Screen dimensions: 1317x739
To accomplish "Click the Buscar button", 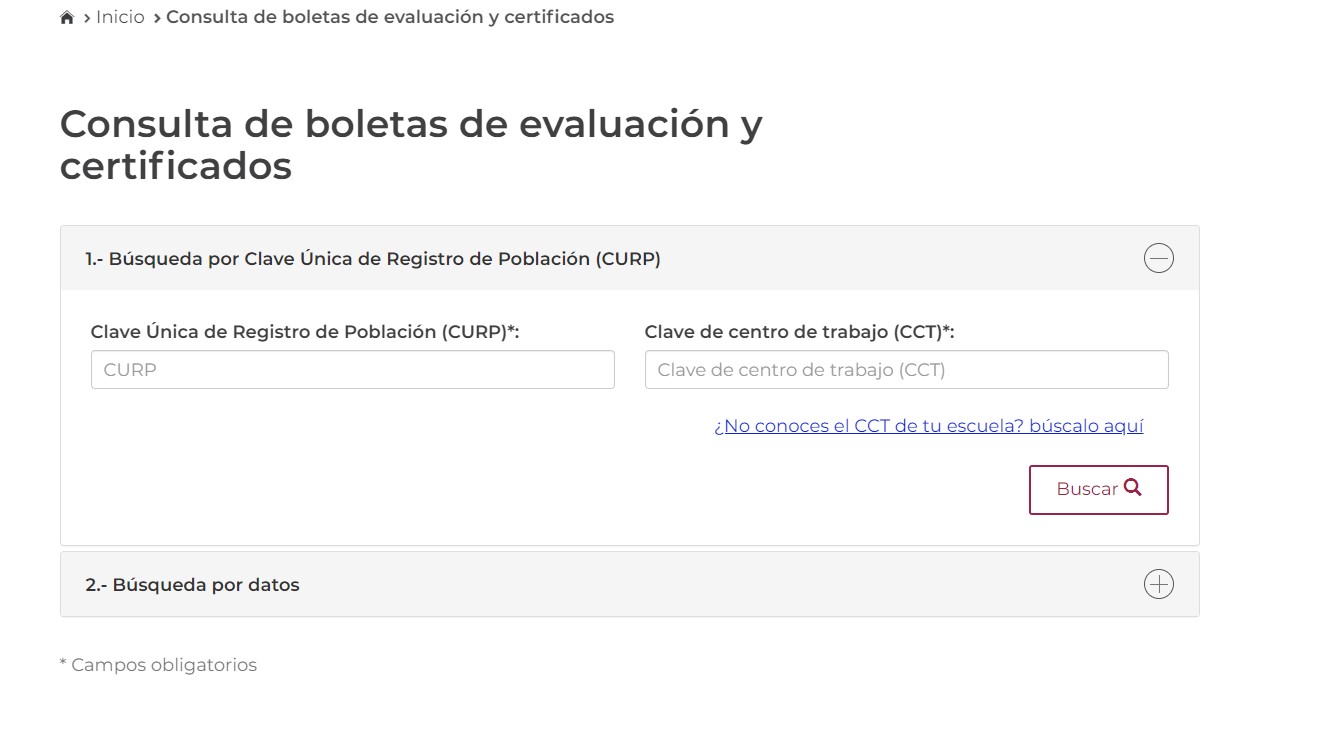I will coord(1099,490).
